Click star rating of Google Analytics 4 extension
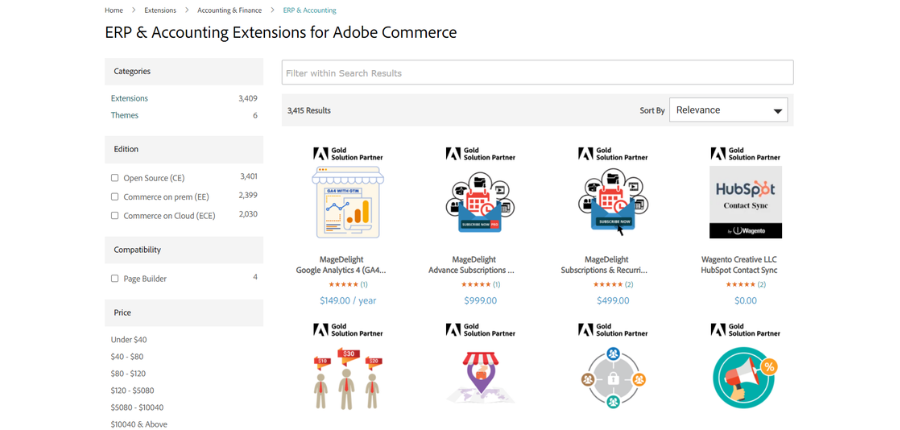 (x=343, y=285)
